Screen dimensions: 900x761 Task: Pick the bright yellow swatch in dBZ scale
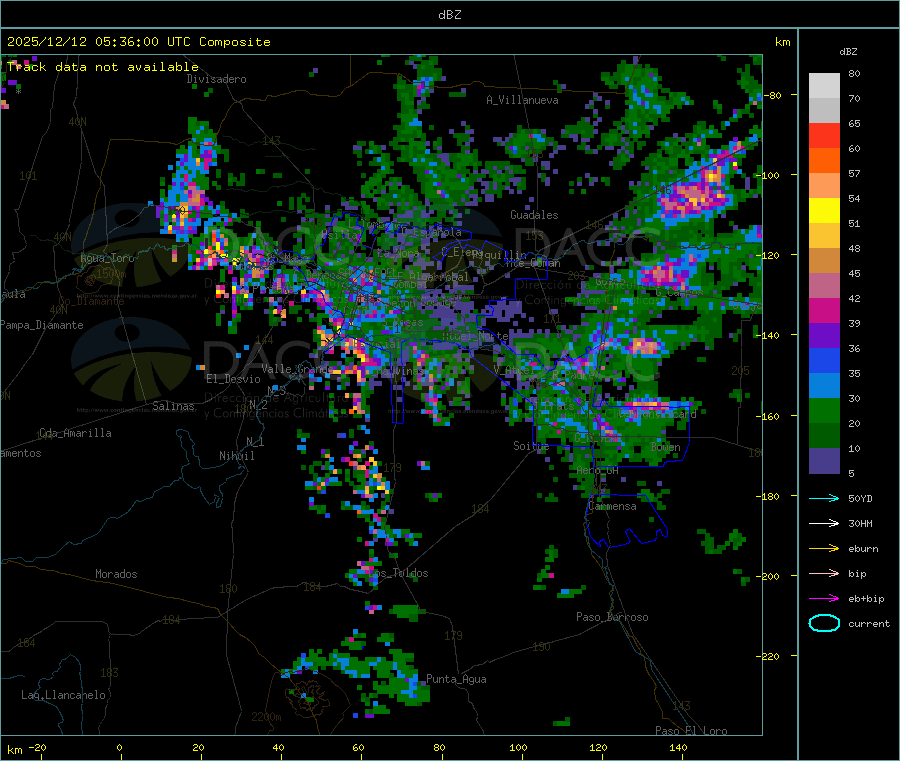824,211
